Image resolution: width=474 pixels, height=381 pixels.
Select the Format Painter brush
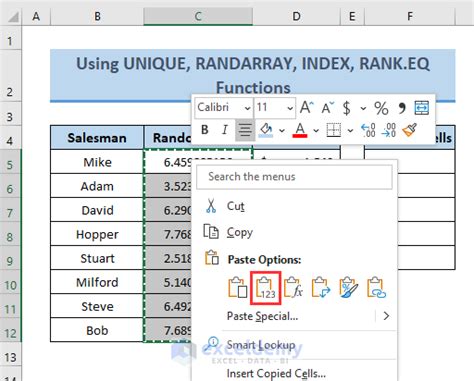click(409, 130)
